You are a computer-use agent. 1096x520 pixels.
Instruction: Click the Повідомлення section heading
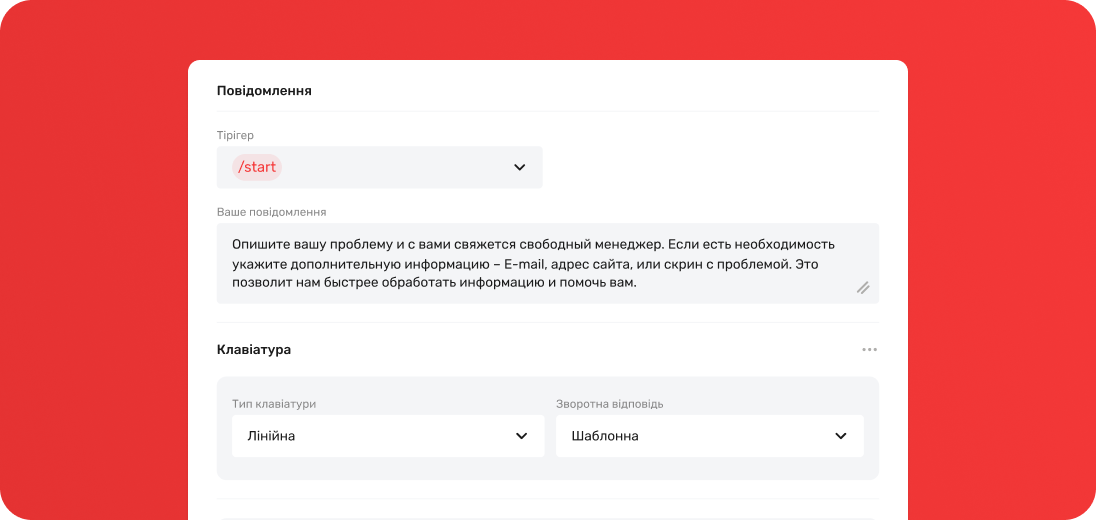[x=264, y=91]
